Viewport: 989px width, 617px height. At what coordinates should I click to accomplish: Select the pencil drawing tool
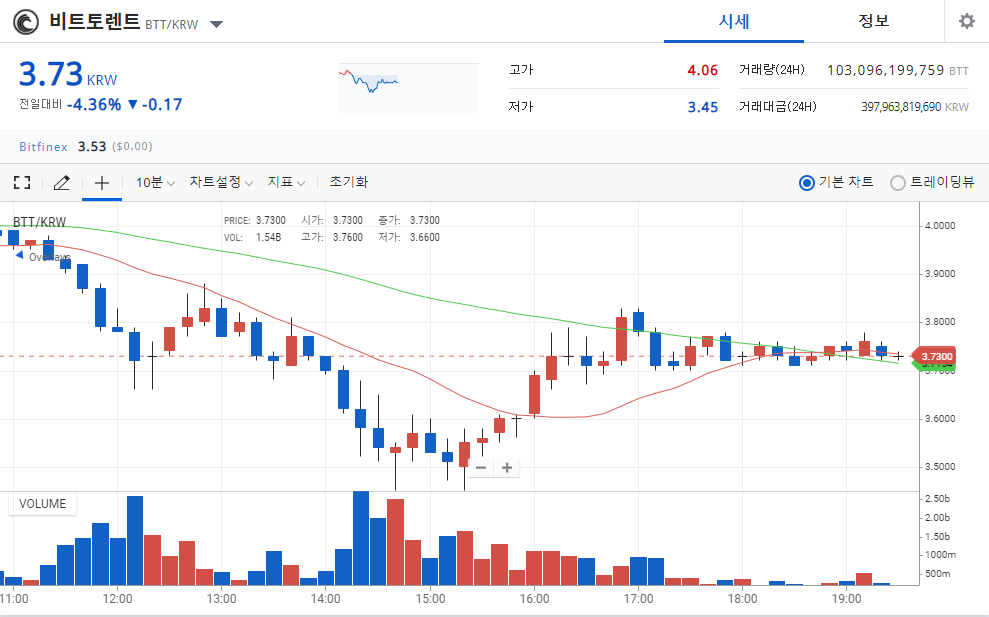pyautogui.click(x=61, y=182)
